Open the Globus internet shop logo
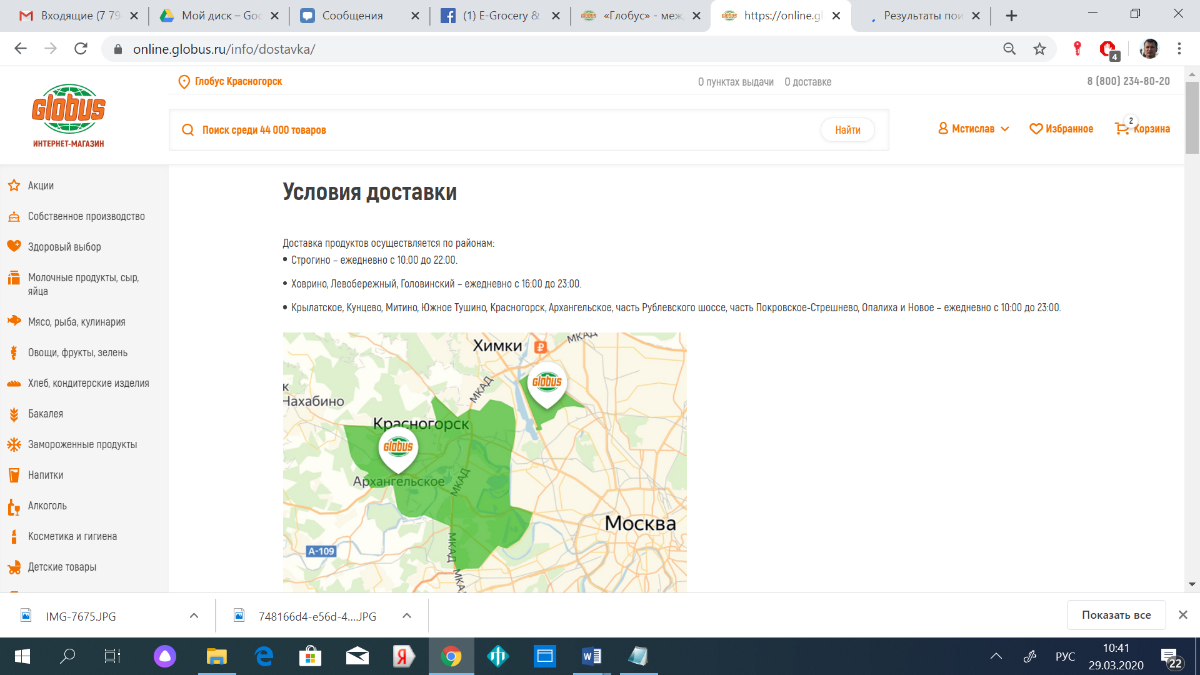 click(x=68, y=116)
